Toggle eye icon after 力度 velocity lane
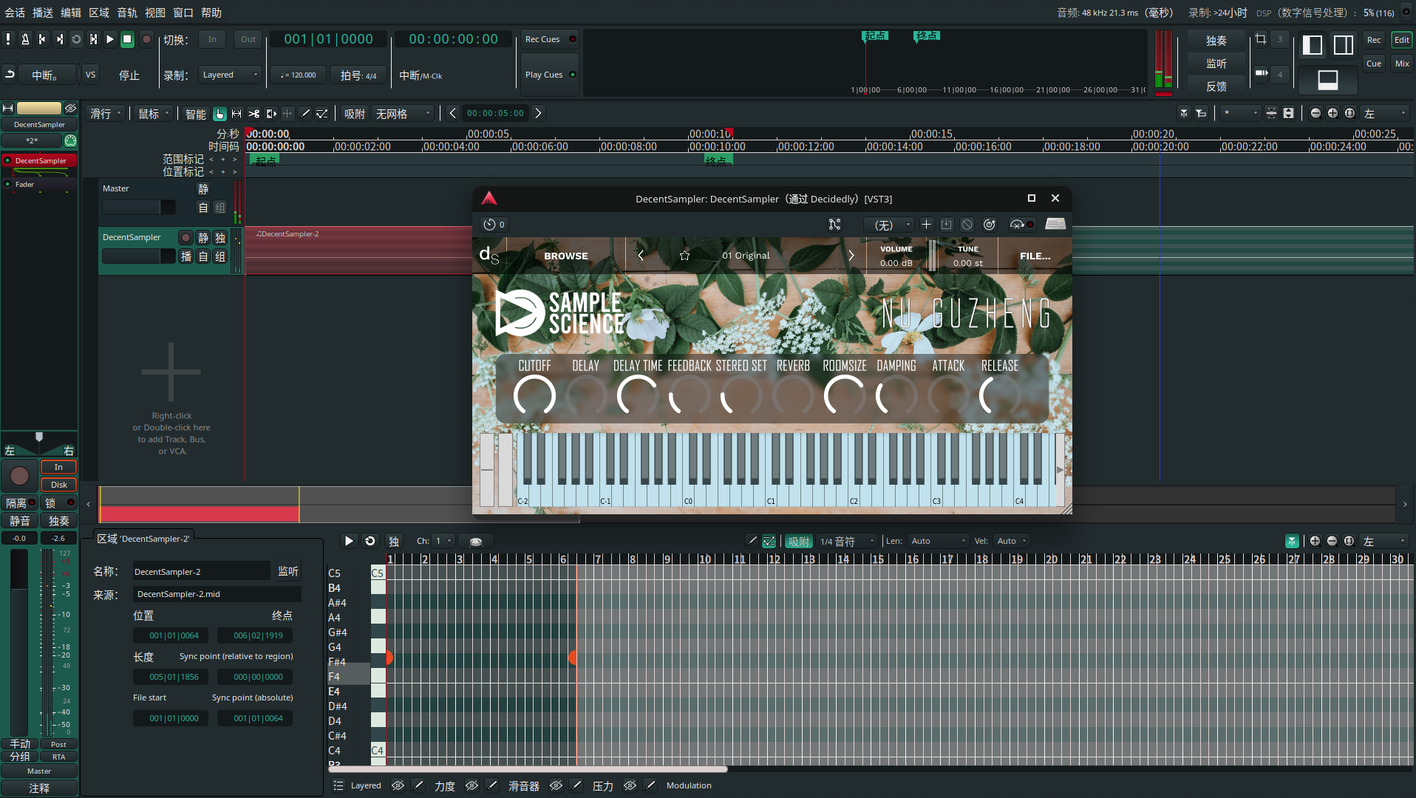The width and height of the screenshot is (1416, 798). (472, 786)
